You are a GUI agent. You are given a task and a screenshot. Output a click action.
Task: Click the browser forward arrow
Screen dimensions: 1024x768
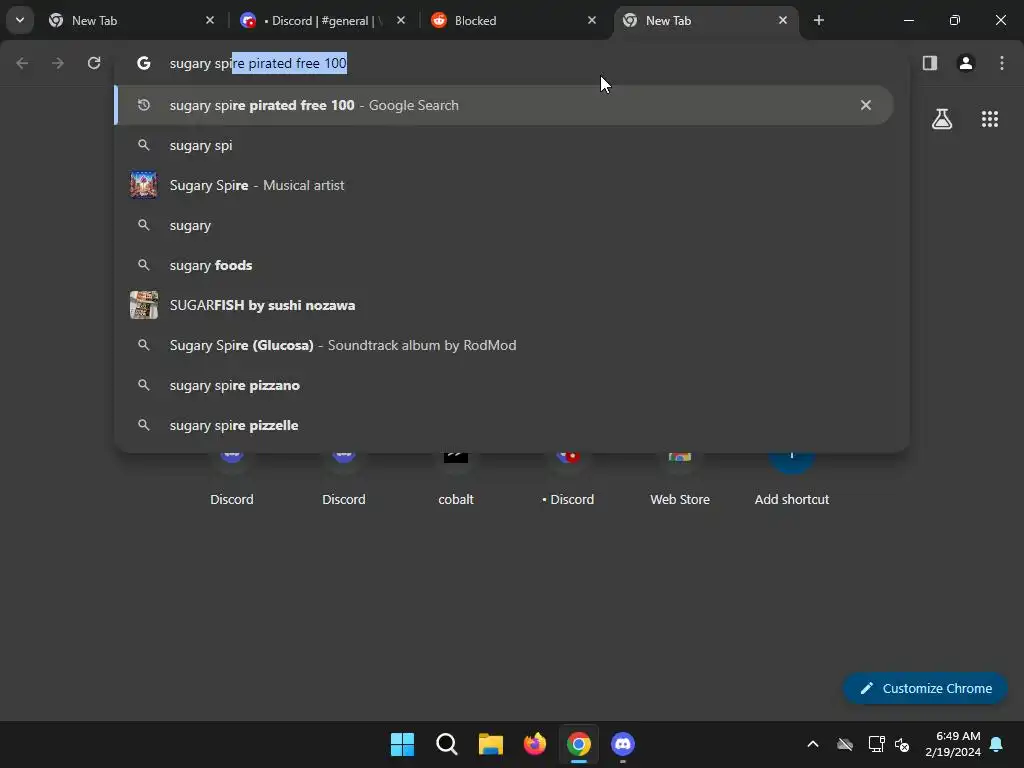point(58,63)
